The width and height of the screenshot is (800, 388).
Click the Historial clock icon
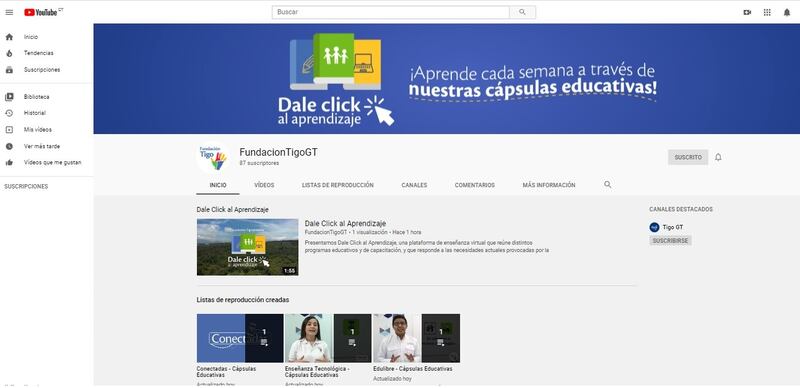pos(9,113)
